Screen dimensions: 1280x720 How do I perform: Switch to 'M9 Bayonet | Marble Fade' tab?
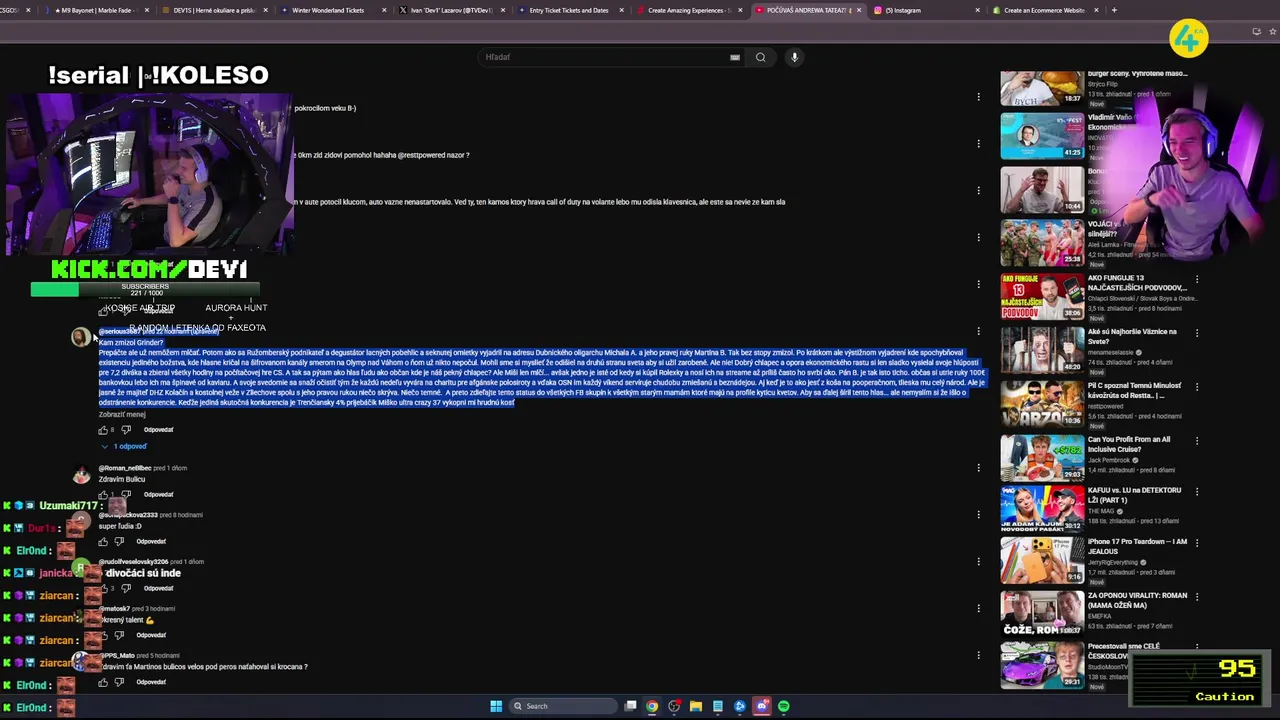95,10
